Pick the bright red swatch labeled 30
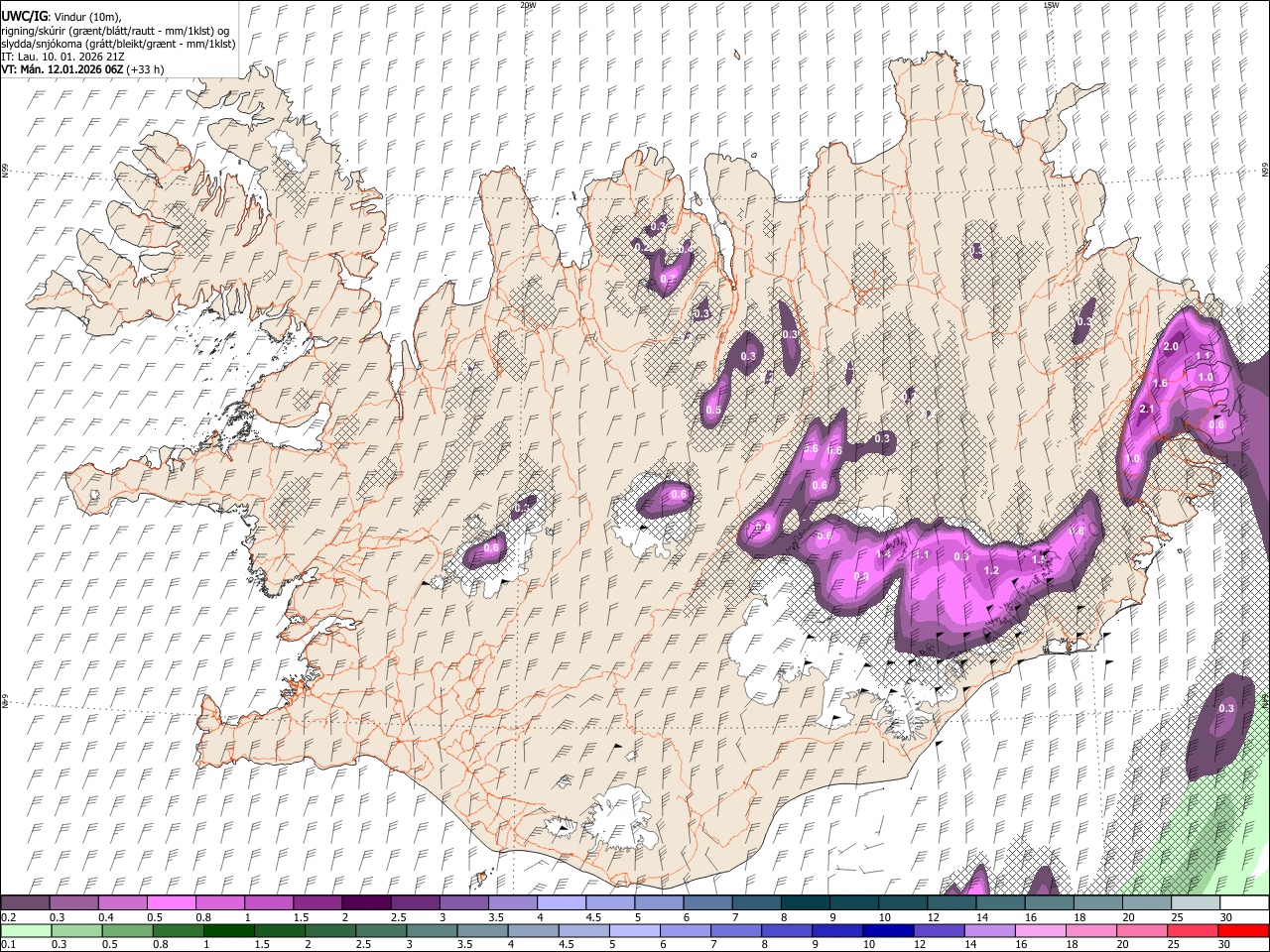Screen dimensions: 1270x952 pos(1244,930)
